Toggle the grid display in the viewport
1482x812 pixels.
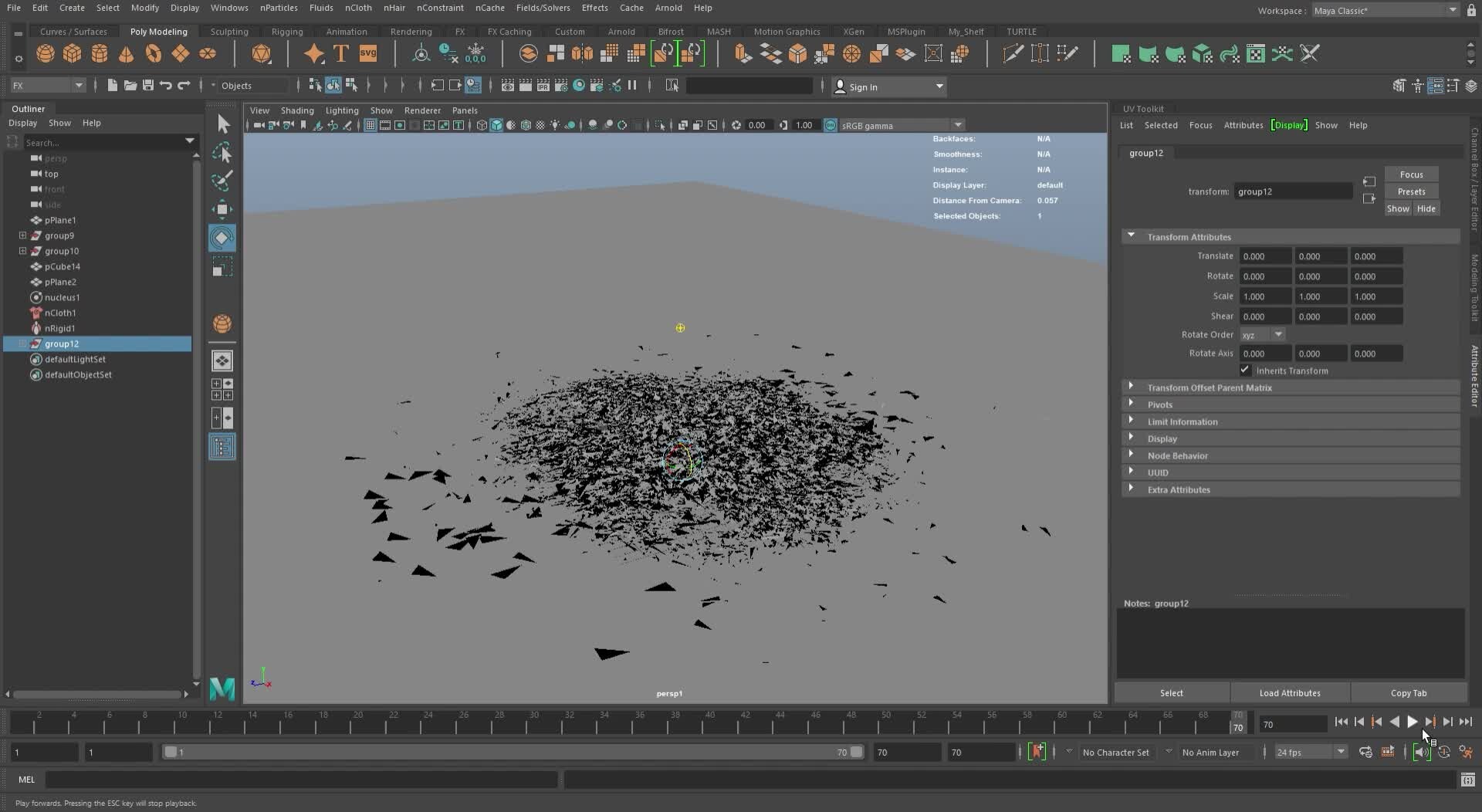pos(370,125)
